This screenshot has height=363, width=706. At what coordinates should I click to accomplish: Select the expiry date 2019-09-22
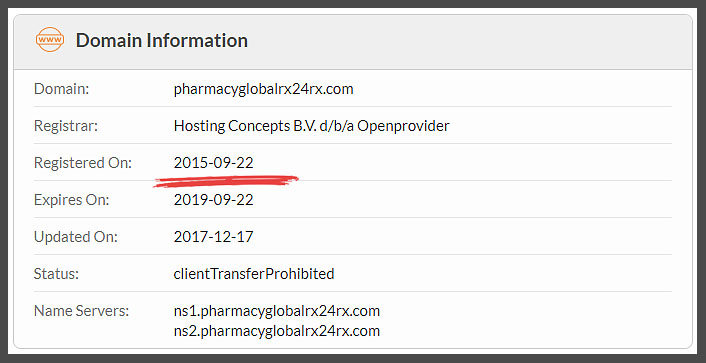213,200
